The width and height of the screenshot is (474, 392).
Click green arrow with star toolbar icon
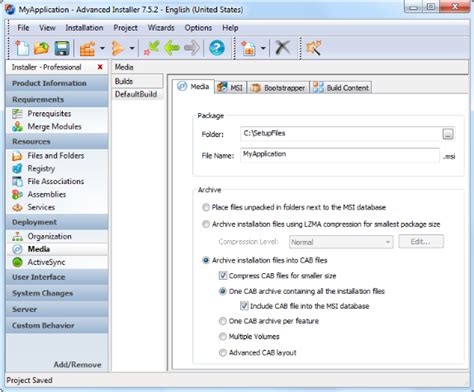(x=152, y=48)
